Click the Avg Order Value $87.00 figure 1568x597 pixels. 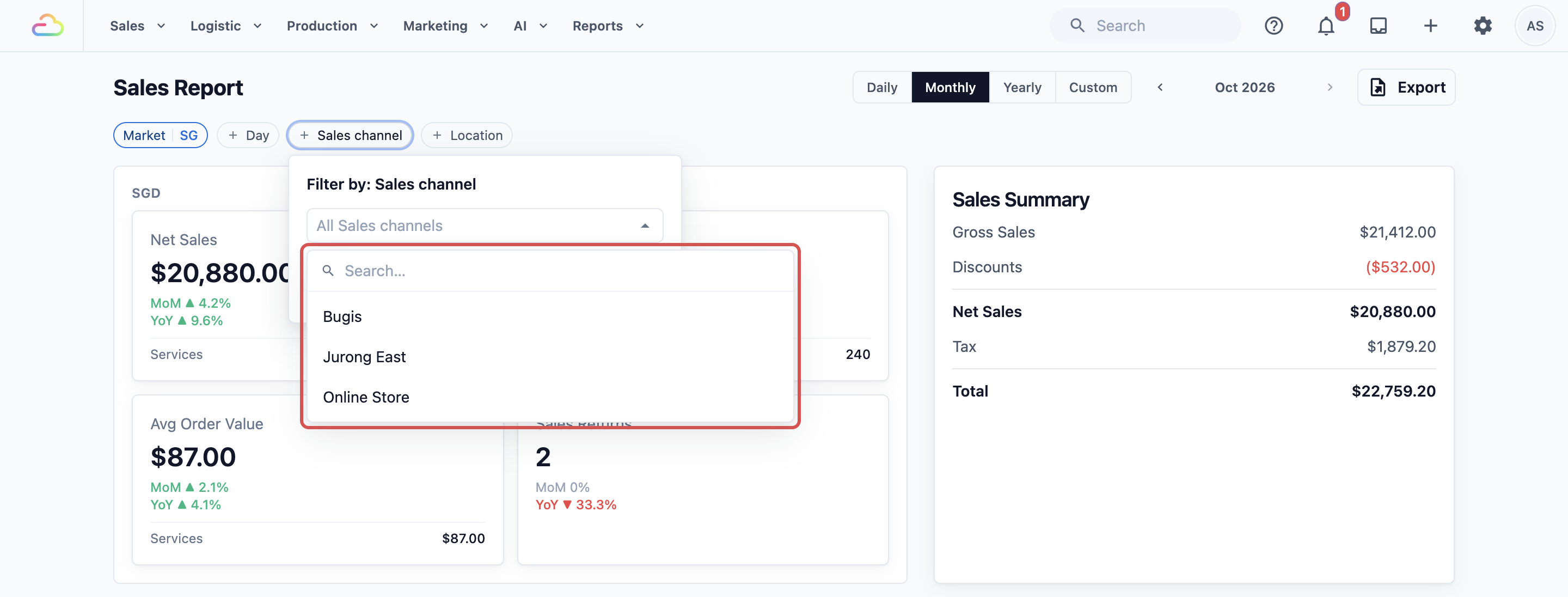click(193, 457)
